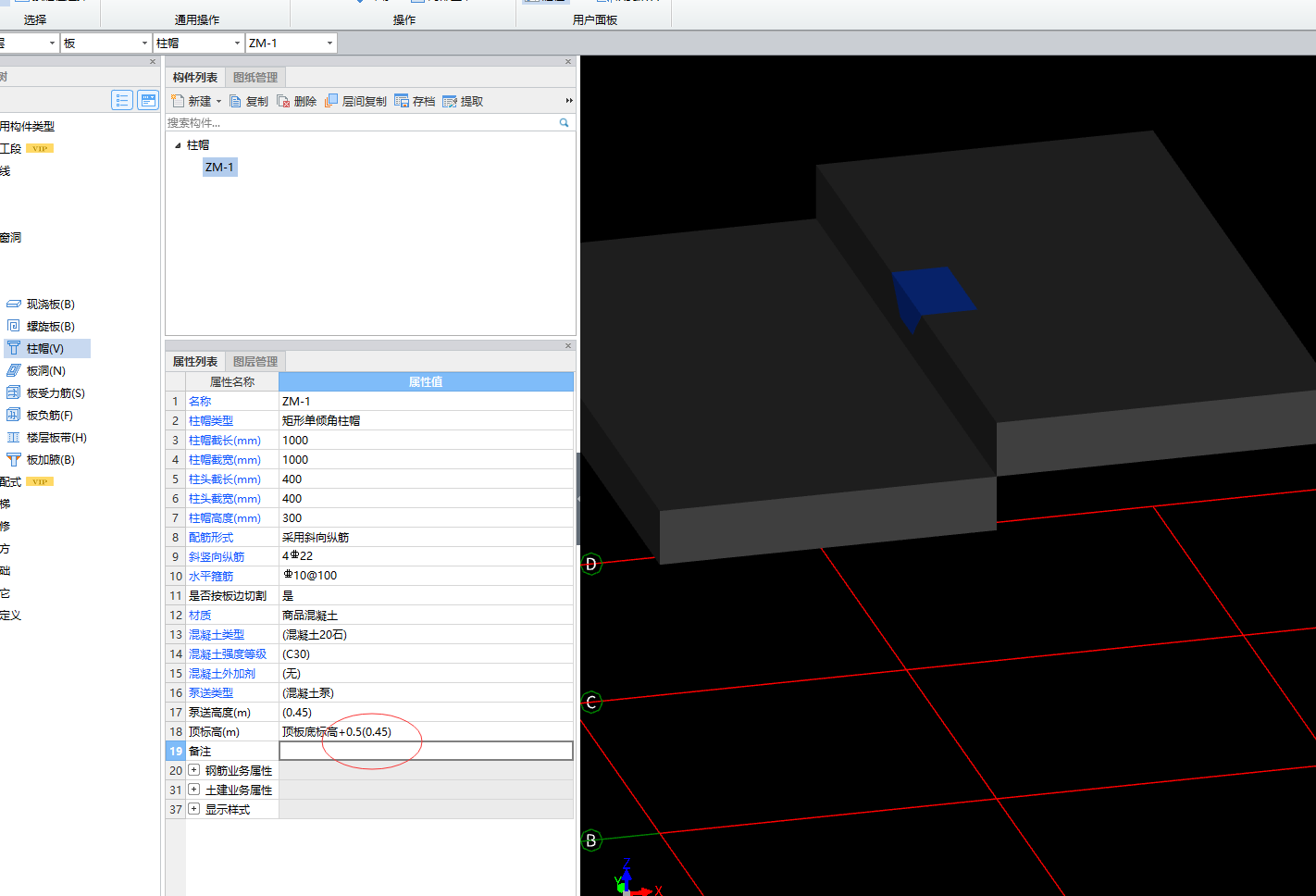Click the 泵送类型 property link

(211, 693)
